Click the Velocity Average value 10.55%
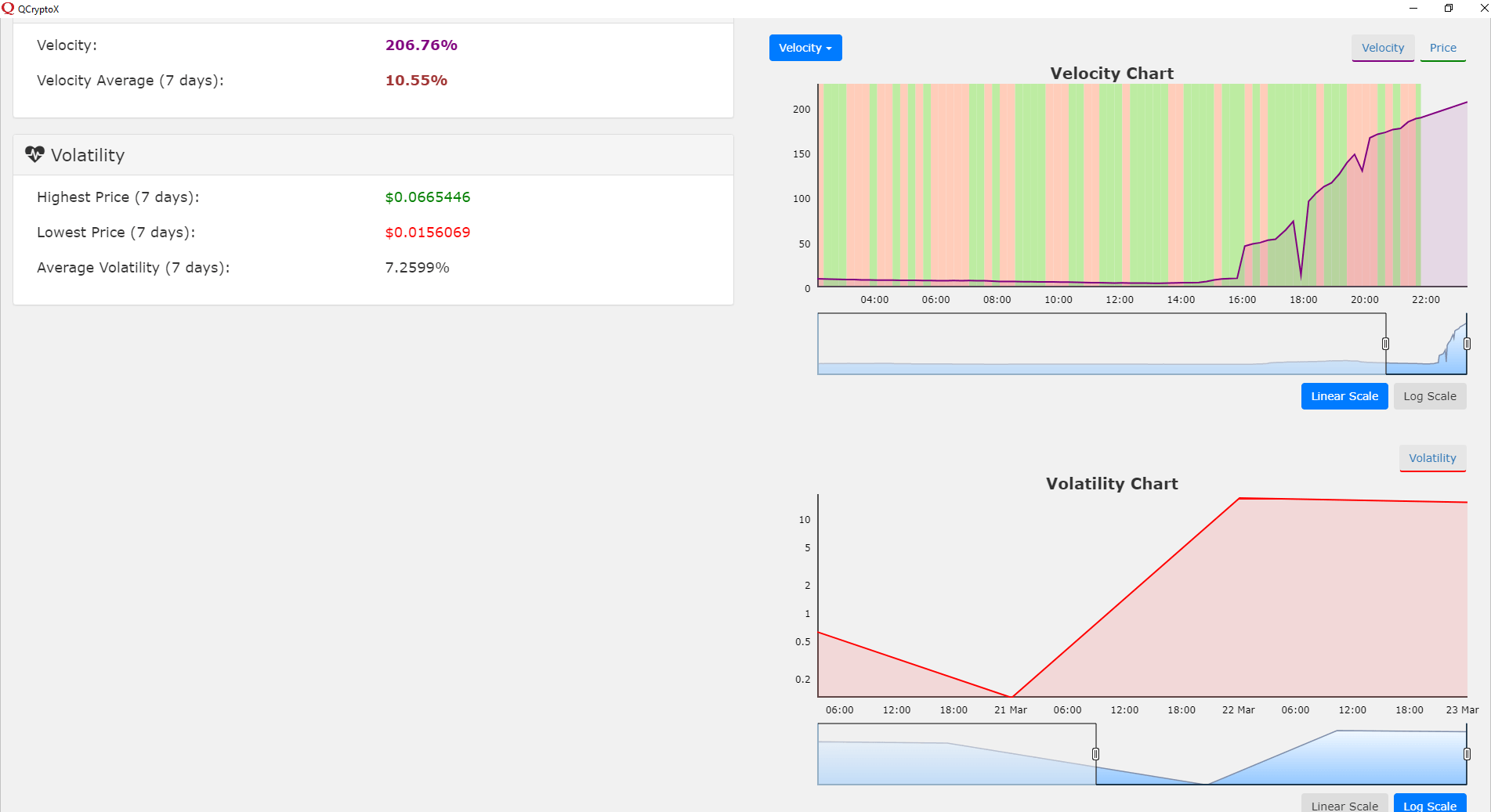This screenshot has width=1491, height=812. pyautogui.click(x=416, y=81)
